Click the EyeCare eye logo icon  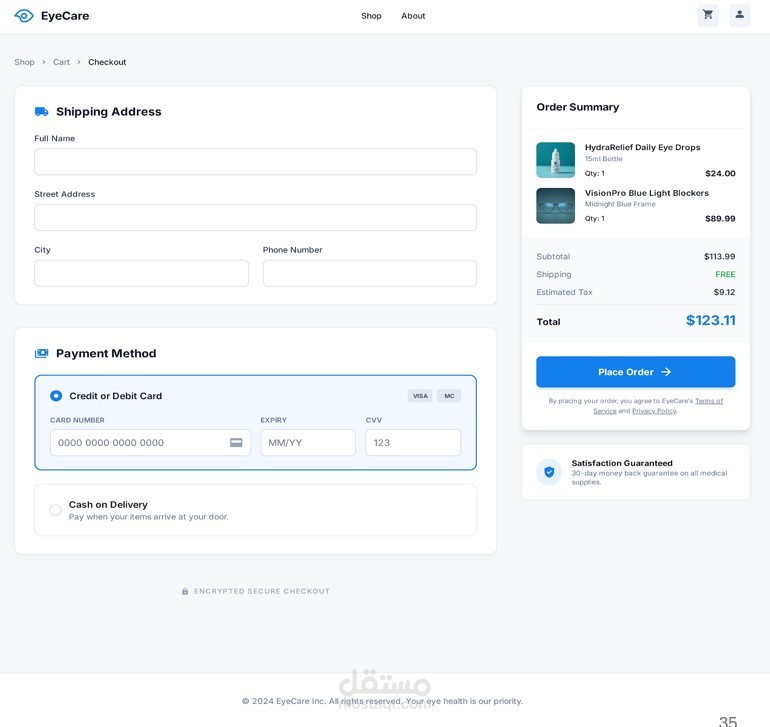pos(24,16)
